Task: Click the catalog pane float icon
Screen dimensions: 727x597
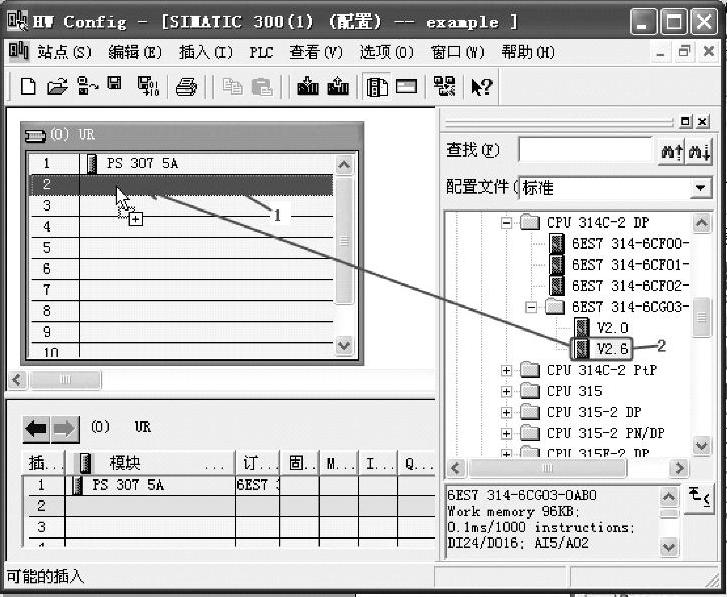Action: [685, 121]
